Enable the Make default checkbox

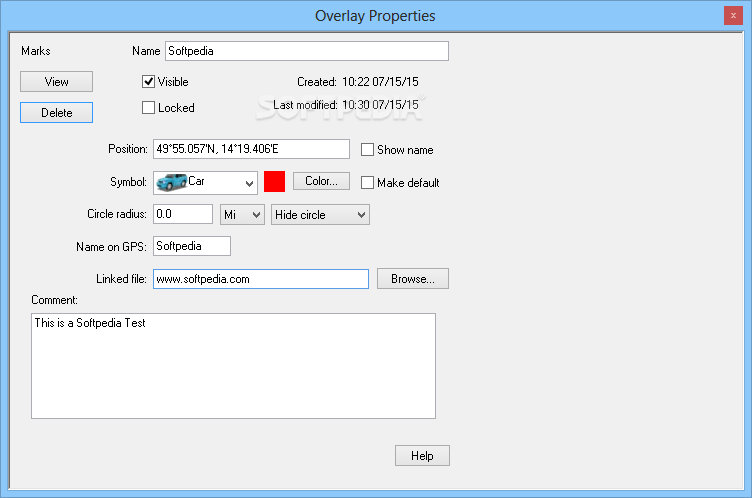pyautogui.click(x=367, y=182)
